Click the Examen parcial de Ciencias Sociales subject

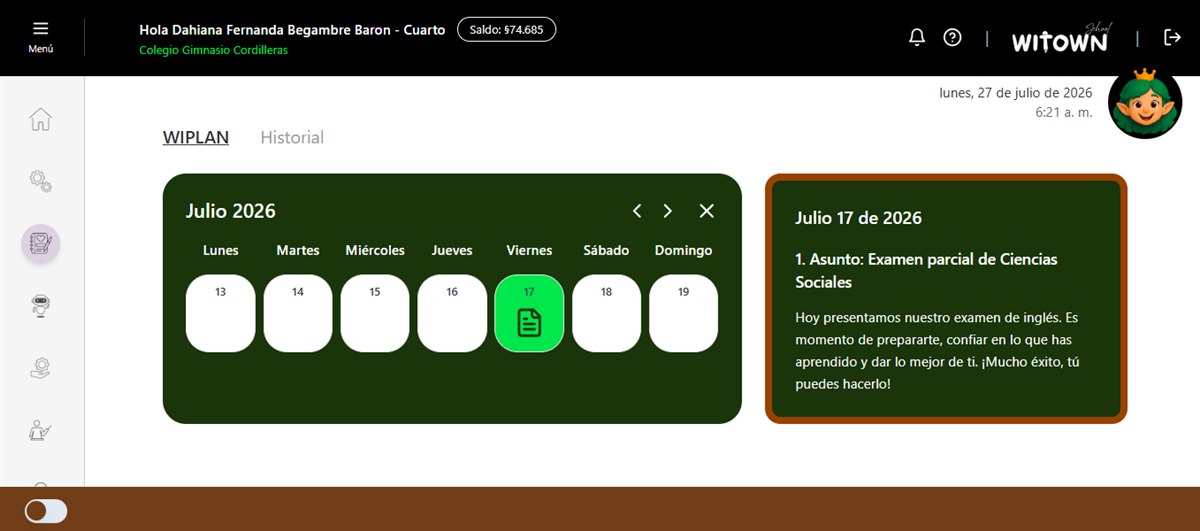926,270
